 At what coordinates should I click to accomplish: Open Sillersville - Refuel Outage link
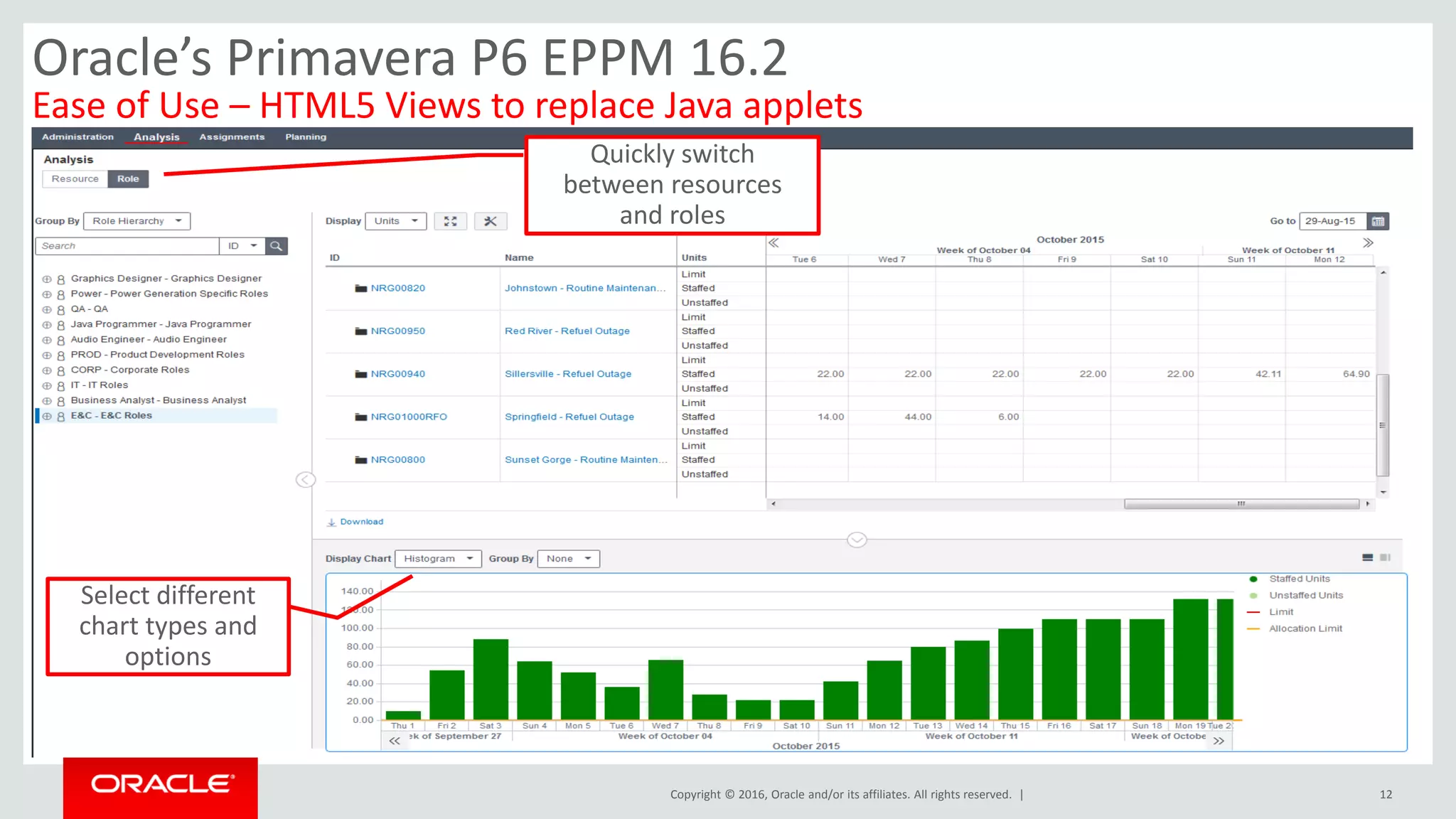click(x=568, y=374)
